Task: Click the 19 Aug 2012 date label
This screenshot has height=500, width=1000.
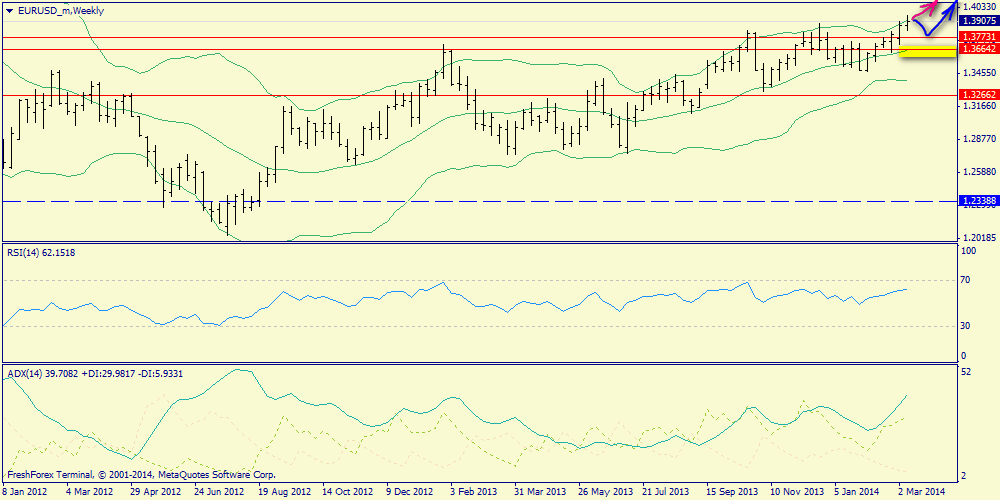Action: (284, 492)
